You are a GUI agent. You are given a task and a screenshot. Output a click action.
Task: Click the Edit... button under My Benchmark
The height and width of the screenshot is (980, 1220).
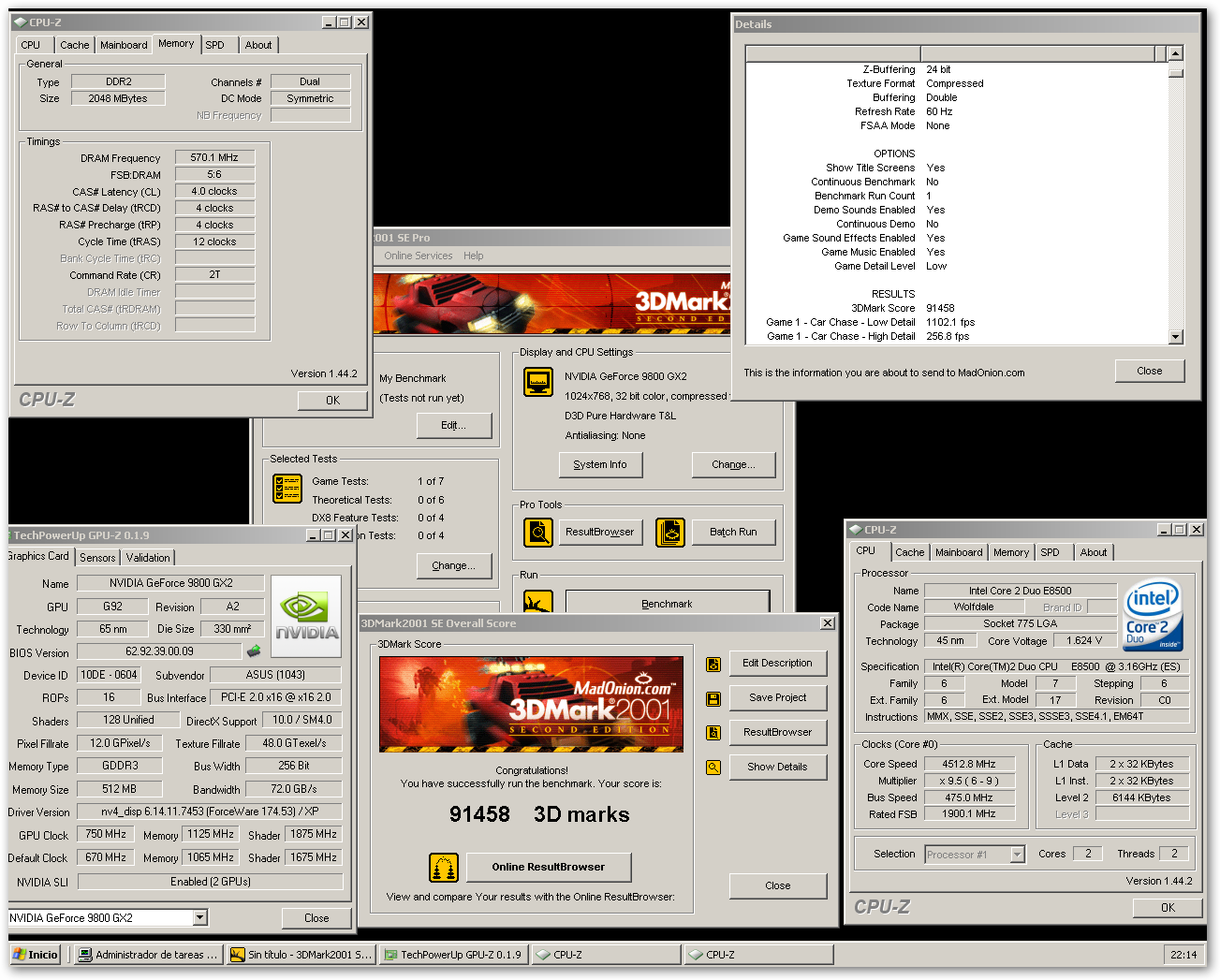[454, 425]
